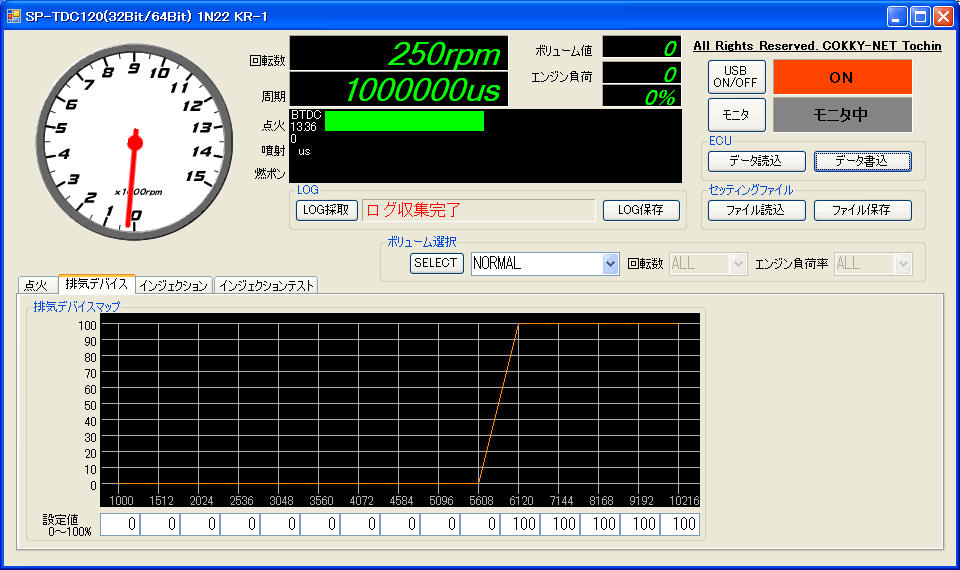This screenshot has width=960, height=570.
Task: Open the NORMAL volume selection dropdown
Action: tap(610, 264)
